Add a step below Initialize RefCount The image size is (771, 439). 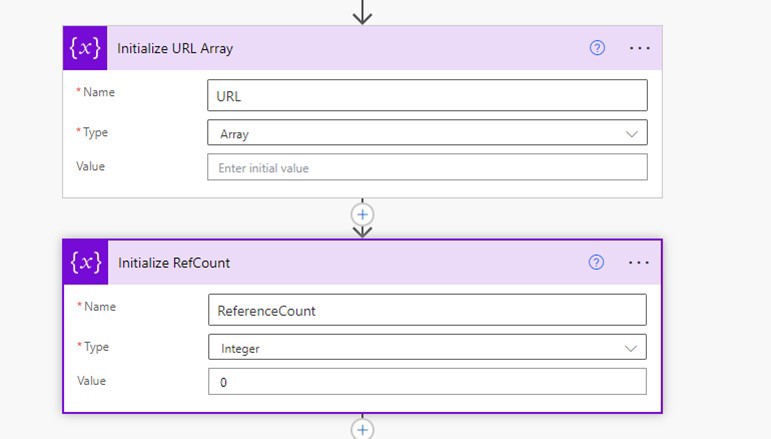pos(362,428)
